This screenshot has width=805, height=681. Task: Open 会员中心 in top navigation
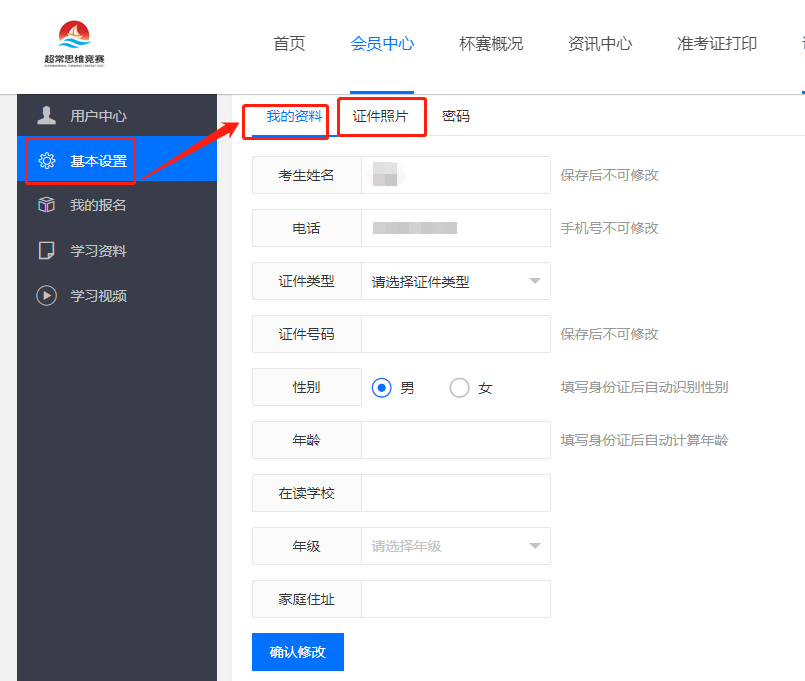382,44
